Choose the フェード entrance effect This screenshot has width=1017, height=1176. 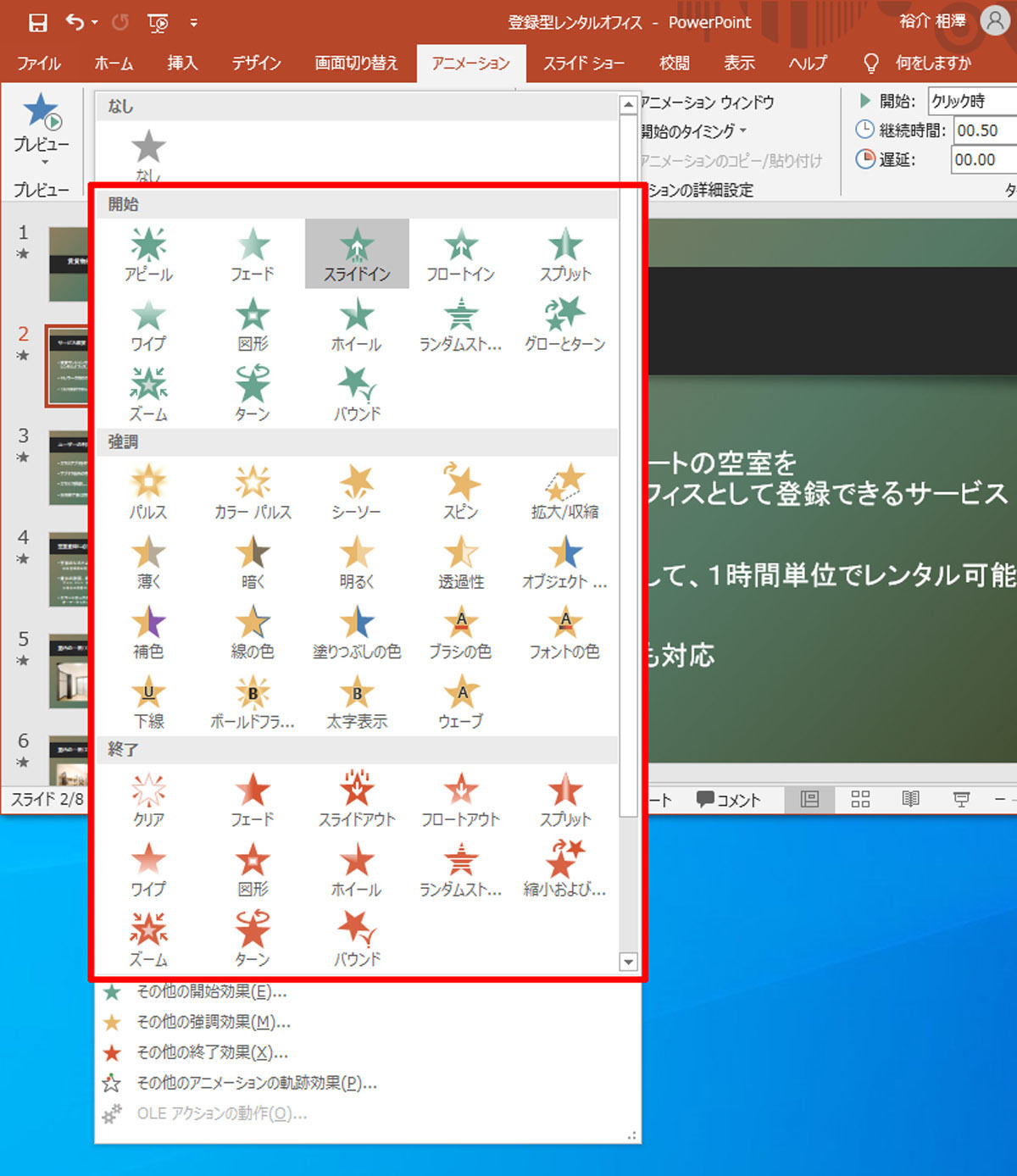click(253, 254)
